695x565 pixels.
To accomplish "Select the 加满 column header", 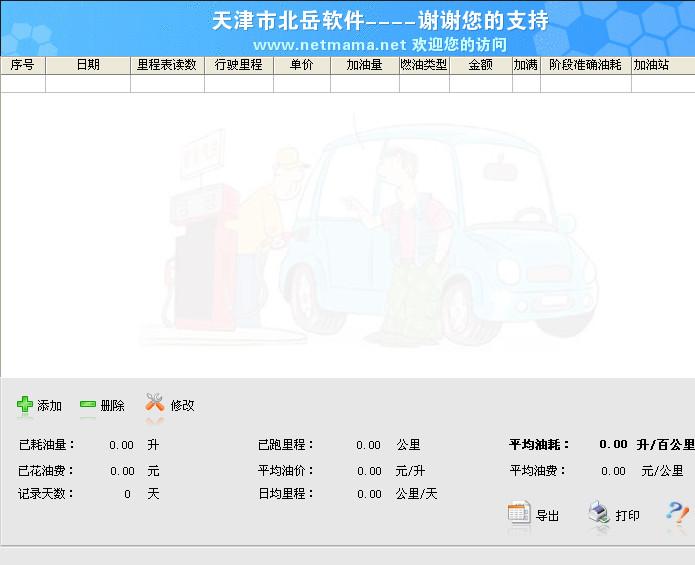I will [526, 65].
